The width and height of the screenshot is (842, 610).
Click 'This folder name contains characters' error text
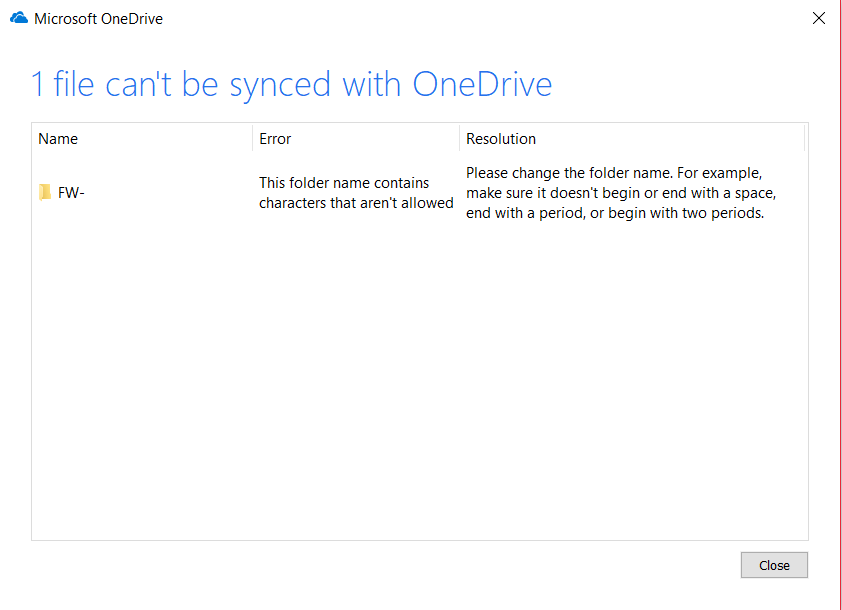coord(356,193)
